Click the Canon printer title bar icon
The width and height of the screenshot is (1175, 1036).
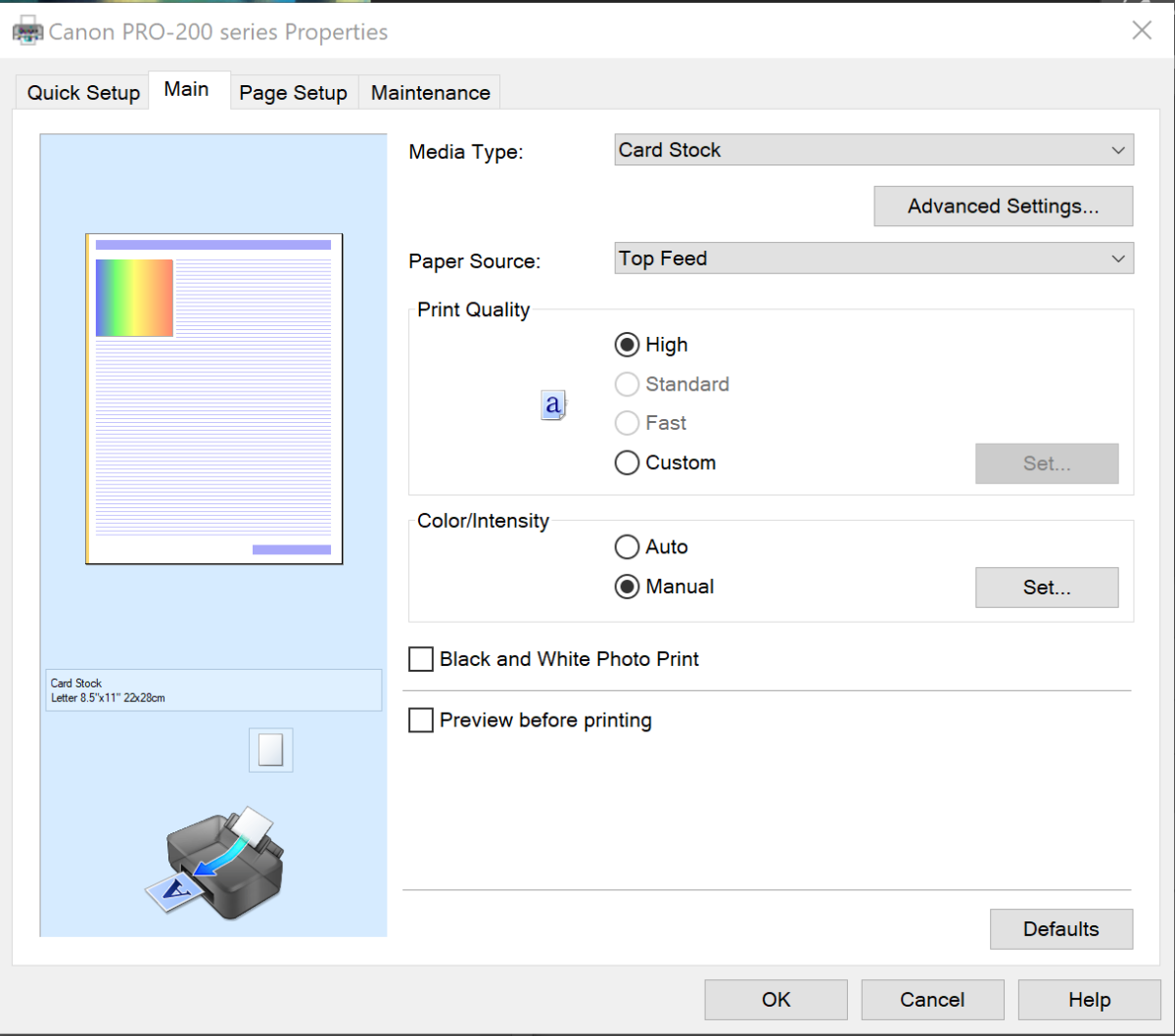click(27, 31)
